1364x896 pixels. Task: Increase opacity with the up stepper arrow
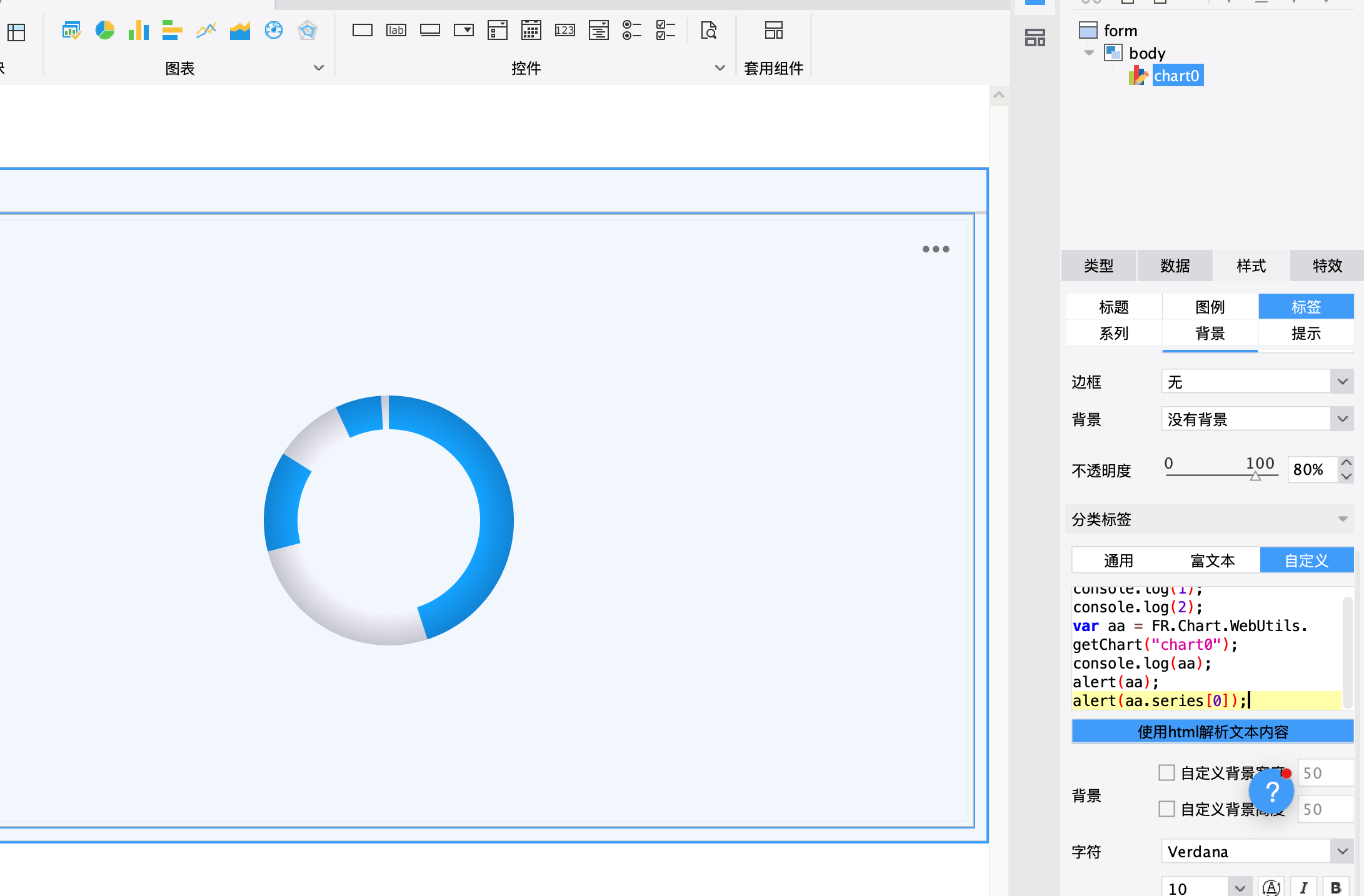(1346, 462)
